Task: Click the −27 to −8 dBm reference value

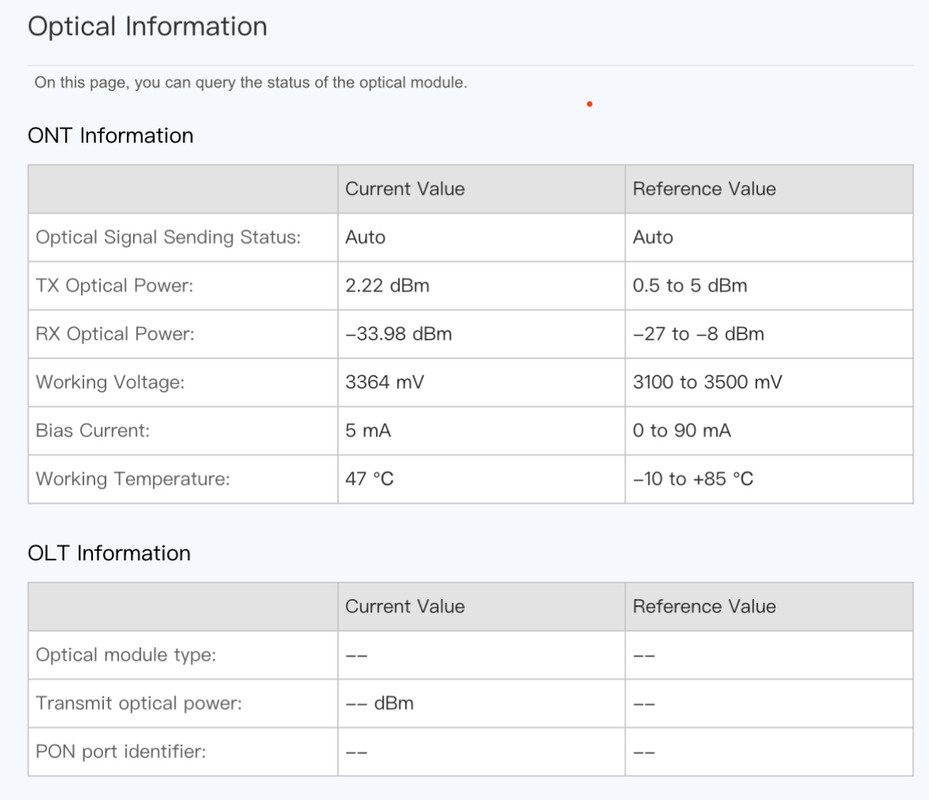Action: click(698, 334)
